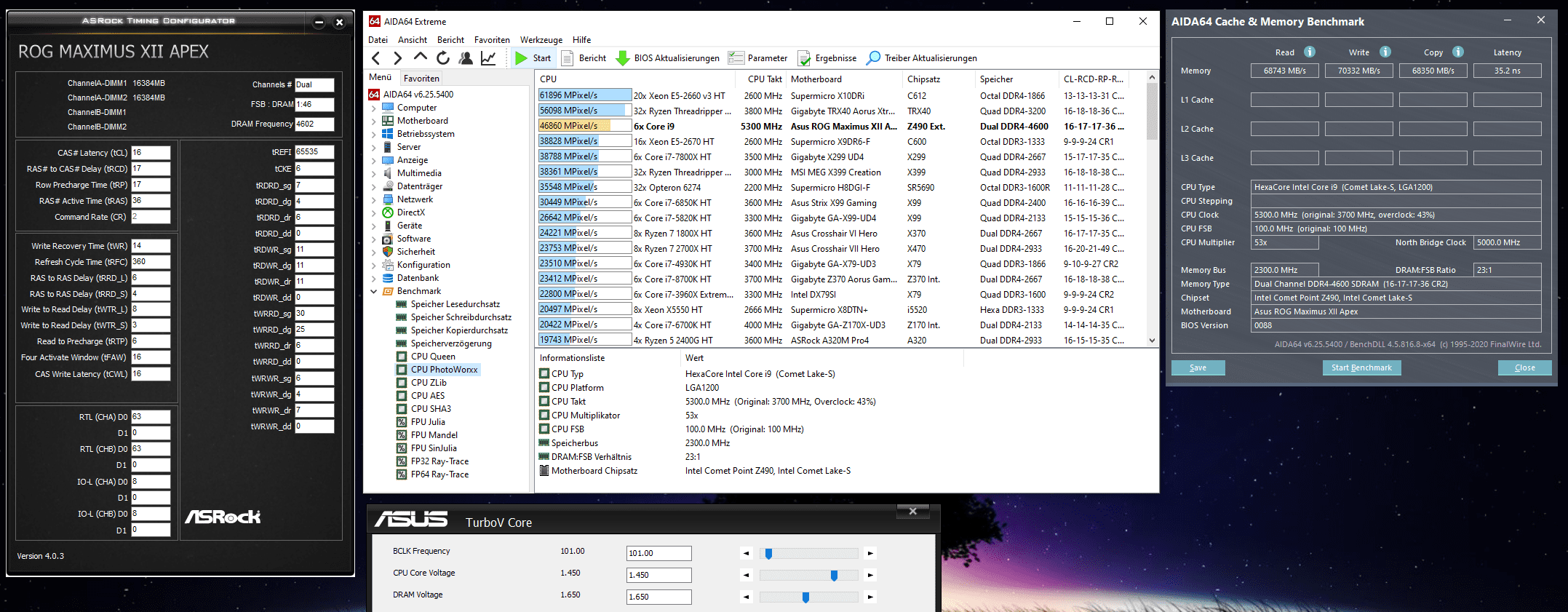Click the BCLK Frequency input field
Viewport: 1568px width, 612px height.
coord(658,553)
